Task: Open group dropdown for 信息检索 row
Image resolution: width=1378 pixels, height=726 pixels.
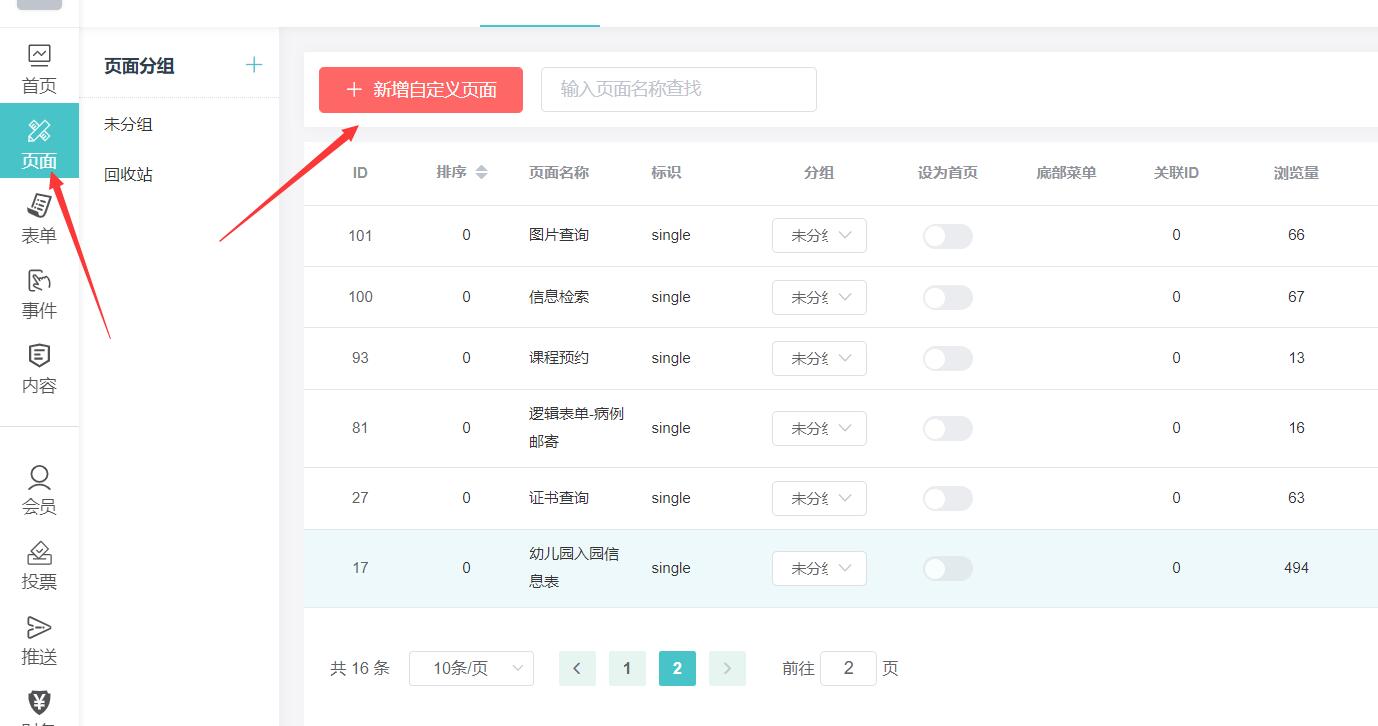Action: [819, 297]
